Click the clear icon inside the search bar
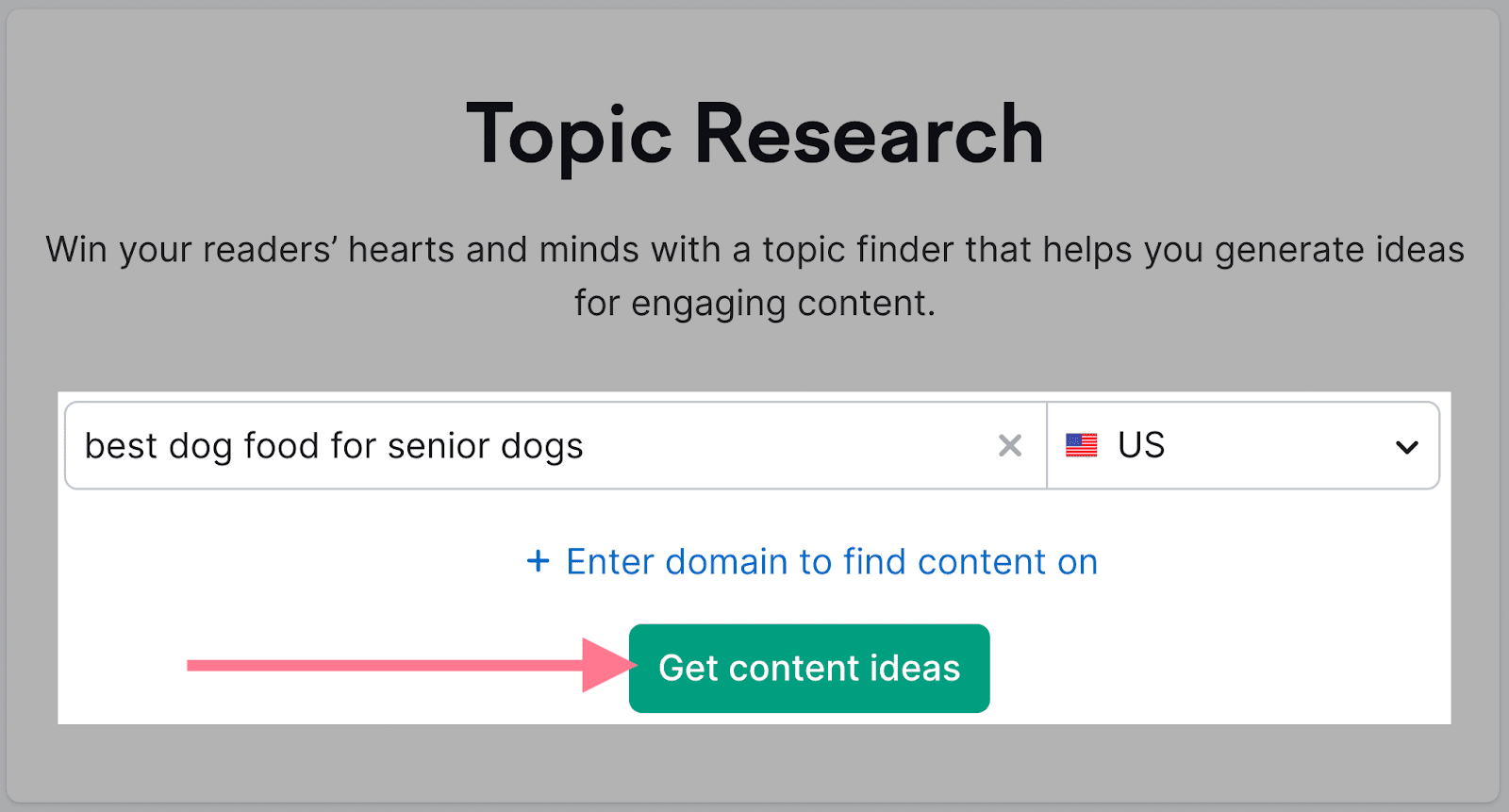This screenshot has height=812, width=1509. point(1010,445)
